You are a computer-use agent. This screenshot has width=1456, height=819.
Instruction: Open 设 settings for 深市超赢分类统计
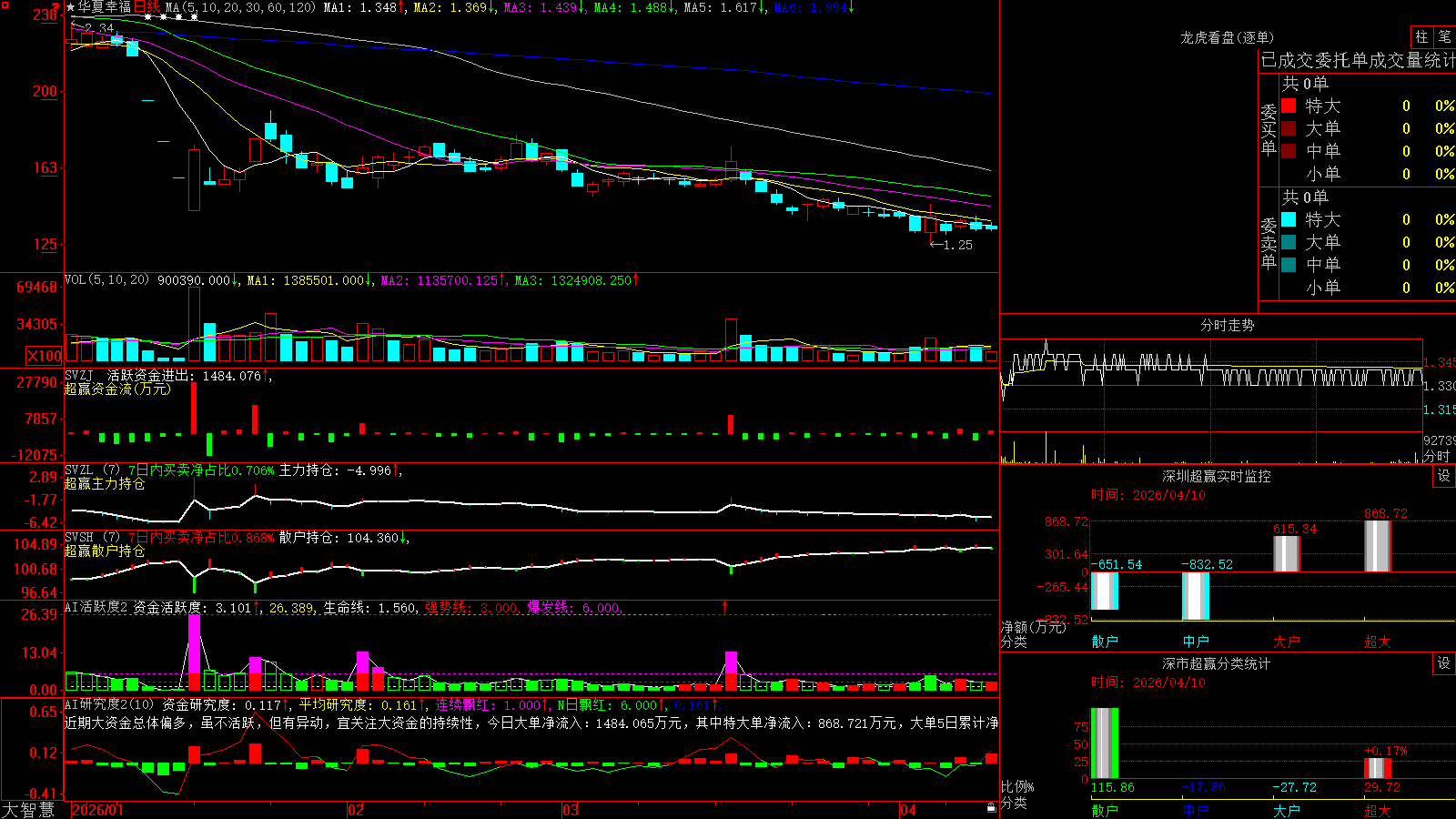(x=1444, y=663)
